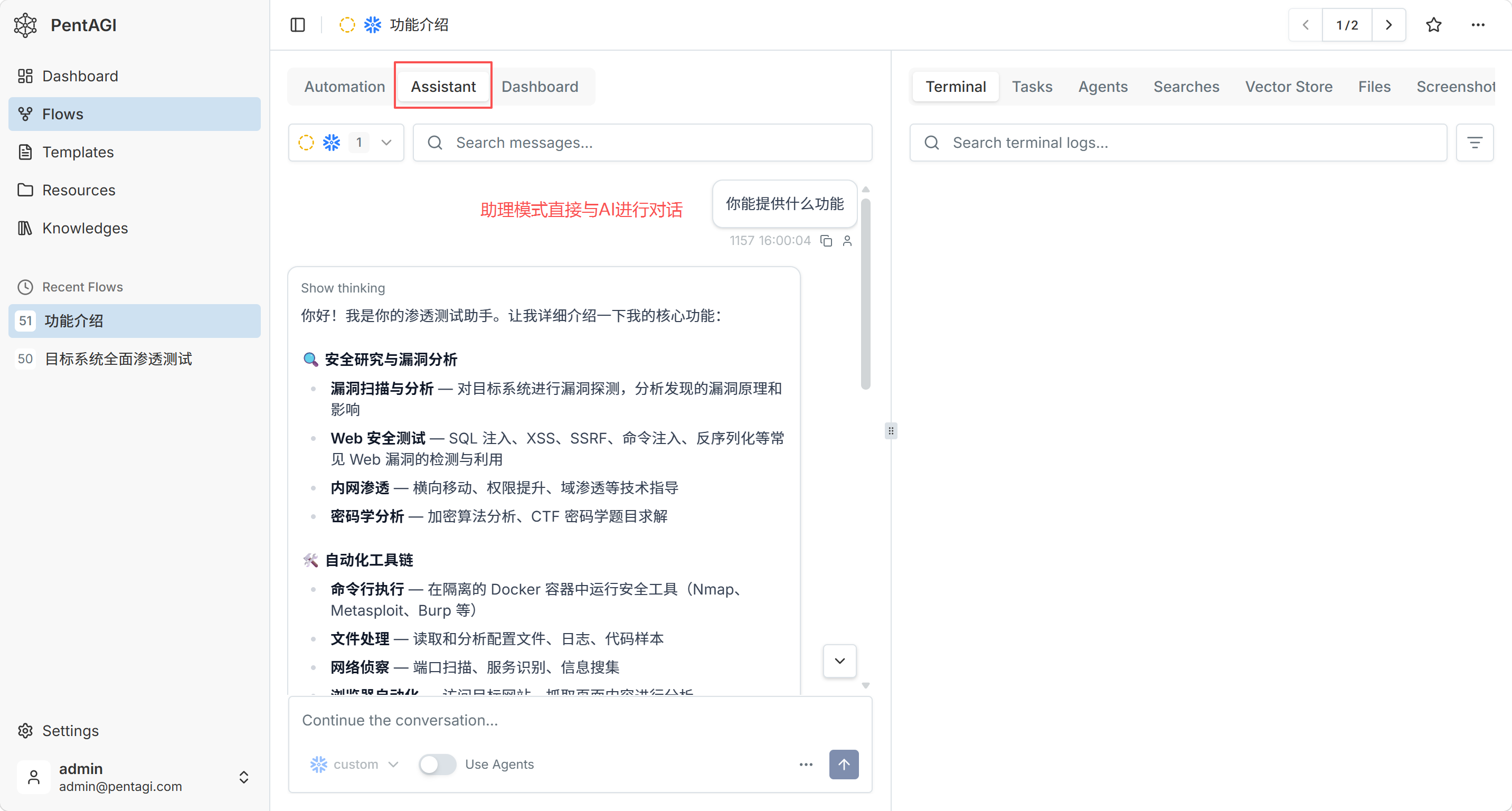Click the orange status circle in header
The width and height of the screenshot is (1512, 811).
[347, 25]
